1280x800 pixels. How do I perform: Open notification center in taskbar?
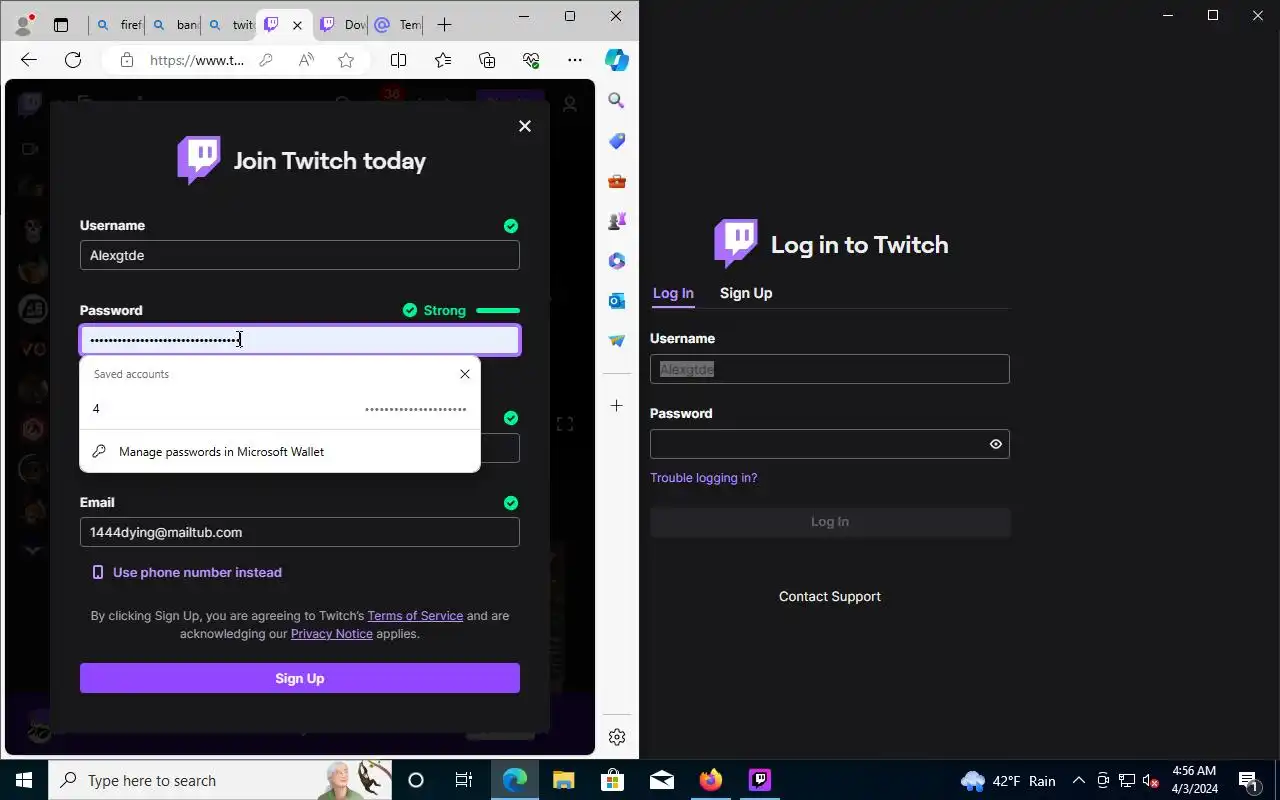pos(1249,780)
